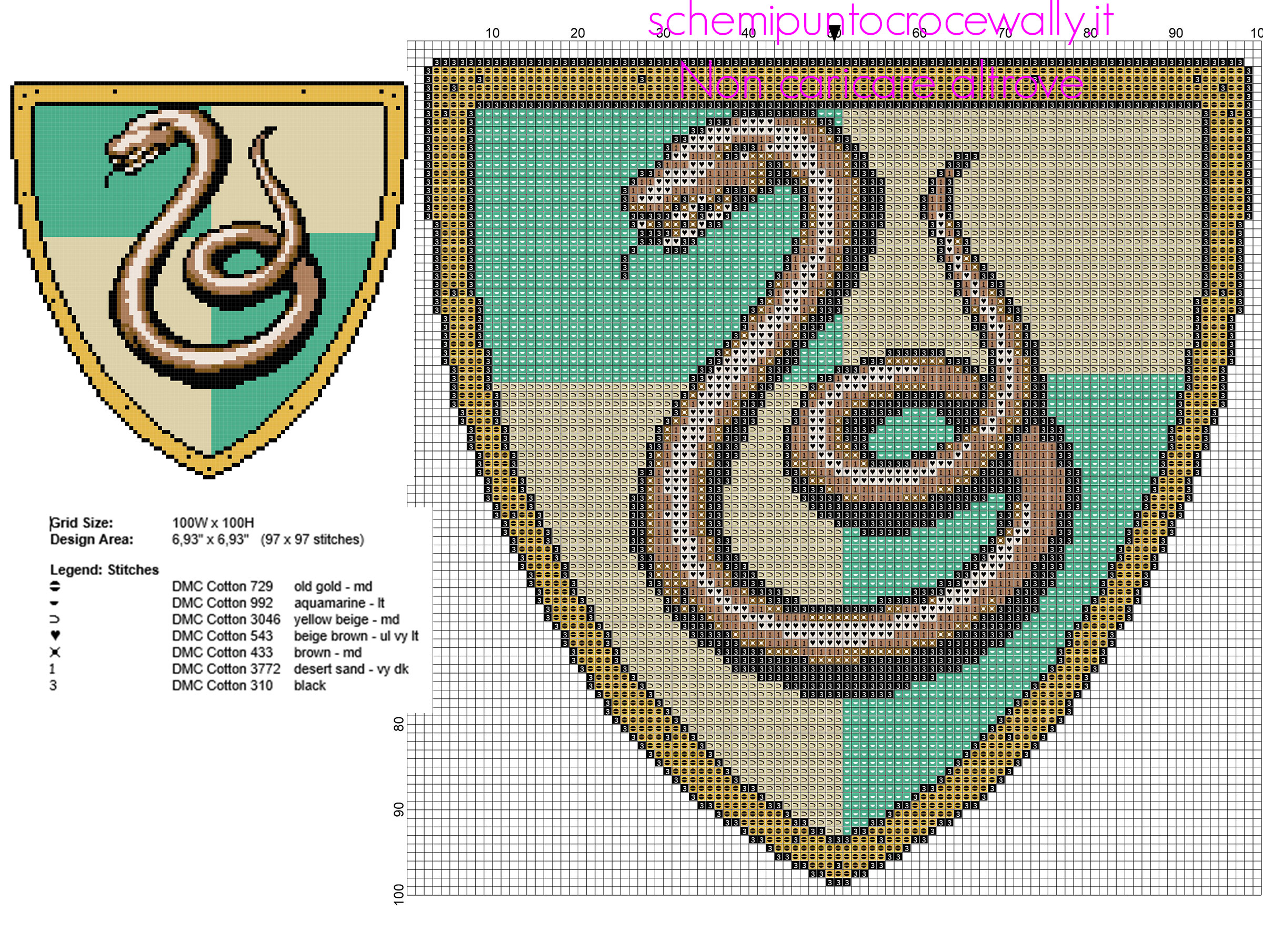
Task: Click the '100W x 100H' value
Action: pos(213,523)
